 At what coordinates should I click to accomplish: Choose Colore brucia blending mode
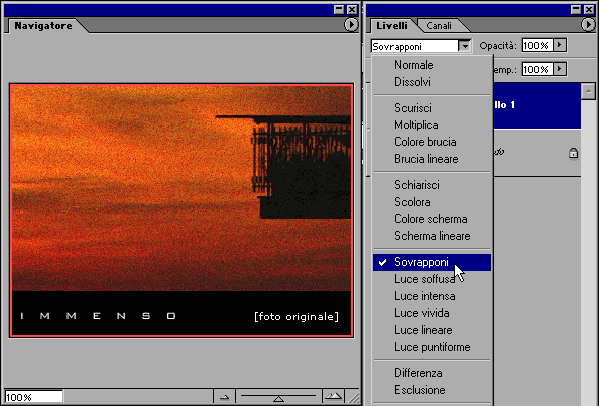pyautogui.click(x=432, y=142)
